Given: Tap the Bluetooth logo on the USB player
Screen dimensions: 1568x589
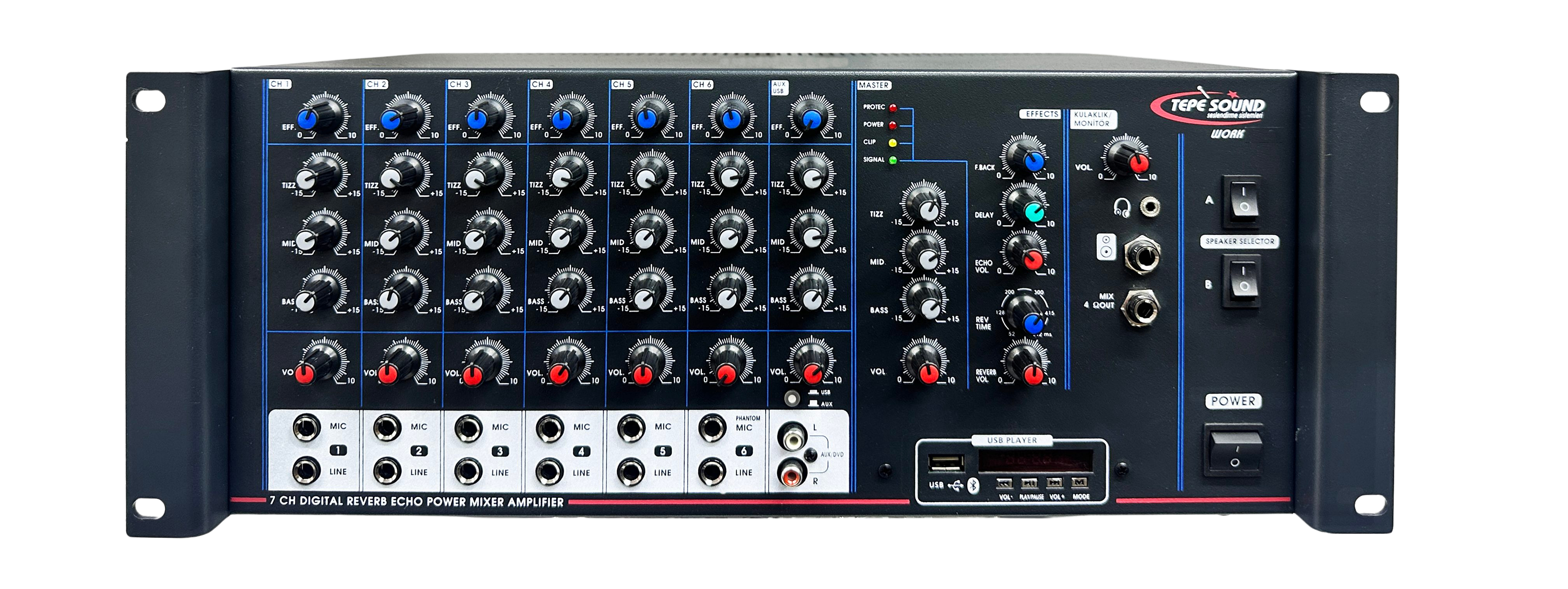Looking at the screenshot, I should 973,486.
